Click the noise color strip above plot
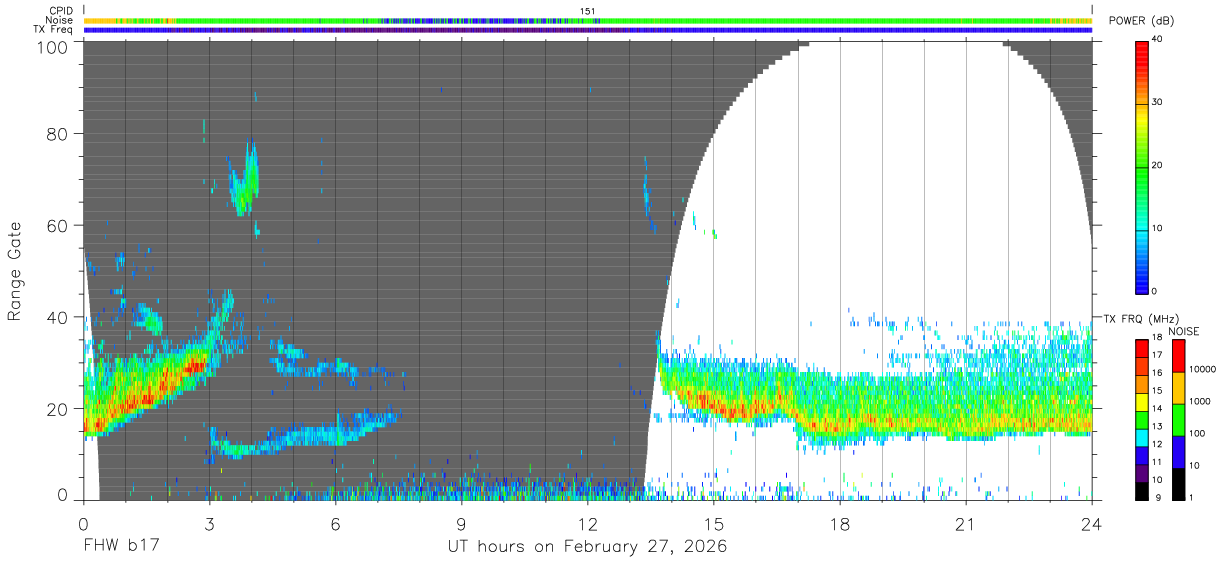Screen dimensions: 1228x567 (x=587, y=20)
